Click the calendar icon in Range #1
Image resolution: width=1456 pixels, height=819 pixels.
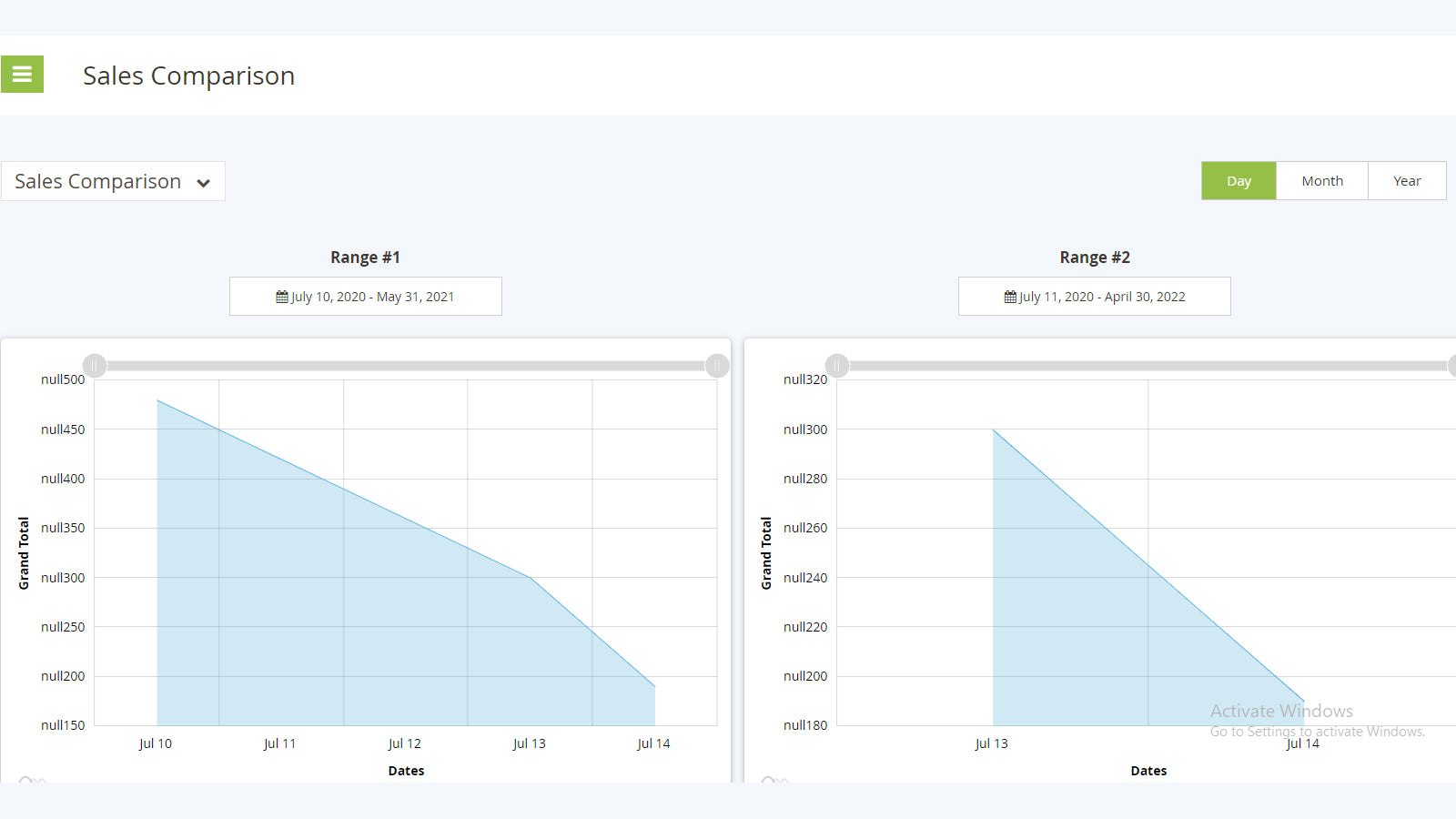point(282,297)
